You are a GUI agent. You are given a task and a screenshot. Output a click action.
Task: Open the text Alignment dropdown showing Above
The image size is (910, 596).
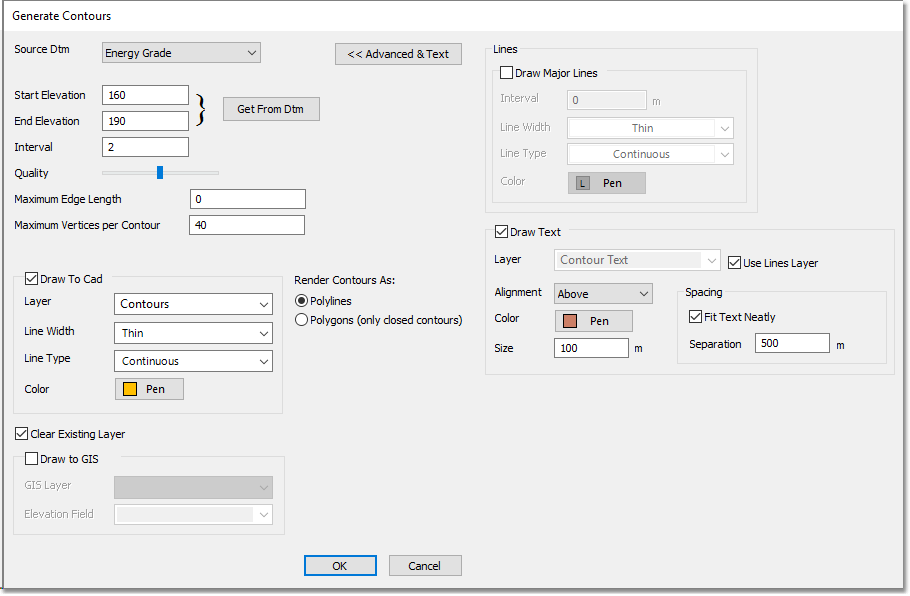pos(603,294)
